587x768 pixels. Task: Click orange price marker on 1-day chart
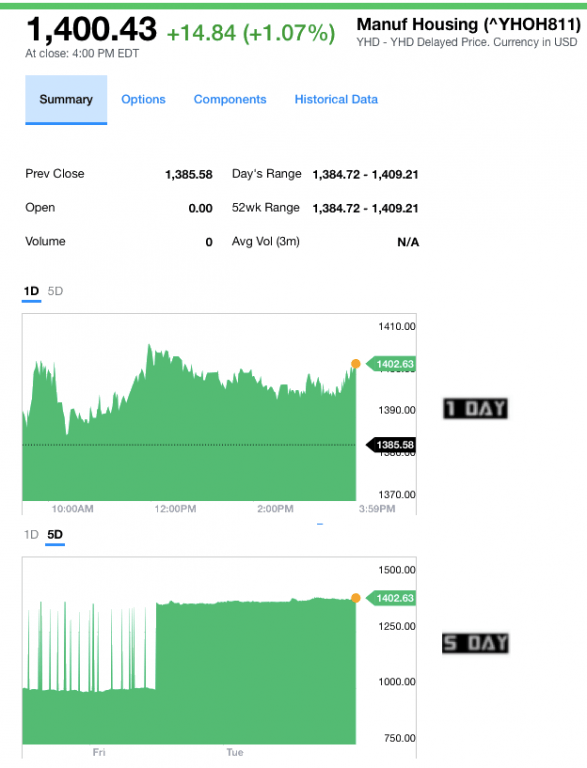pyautogui.click(x=356, y=363)
